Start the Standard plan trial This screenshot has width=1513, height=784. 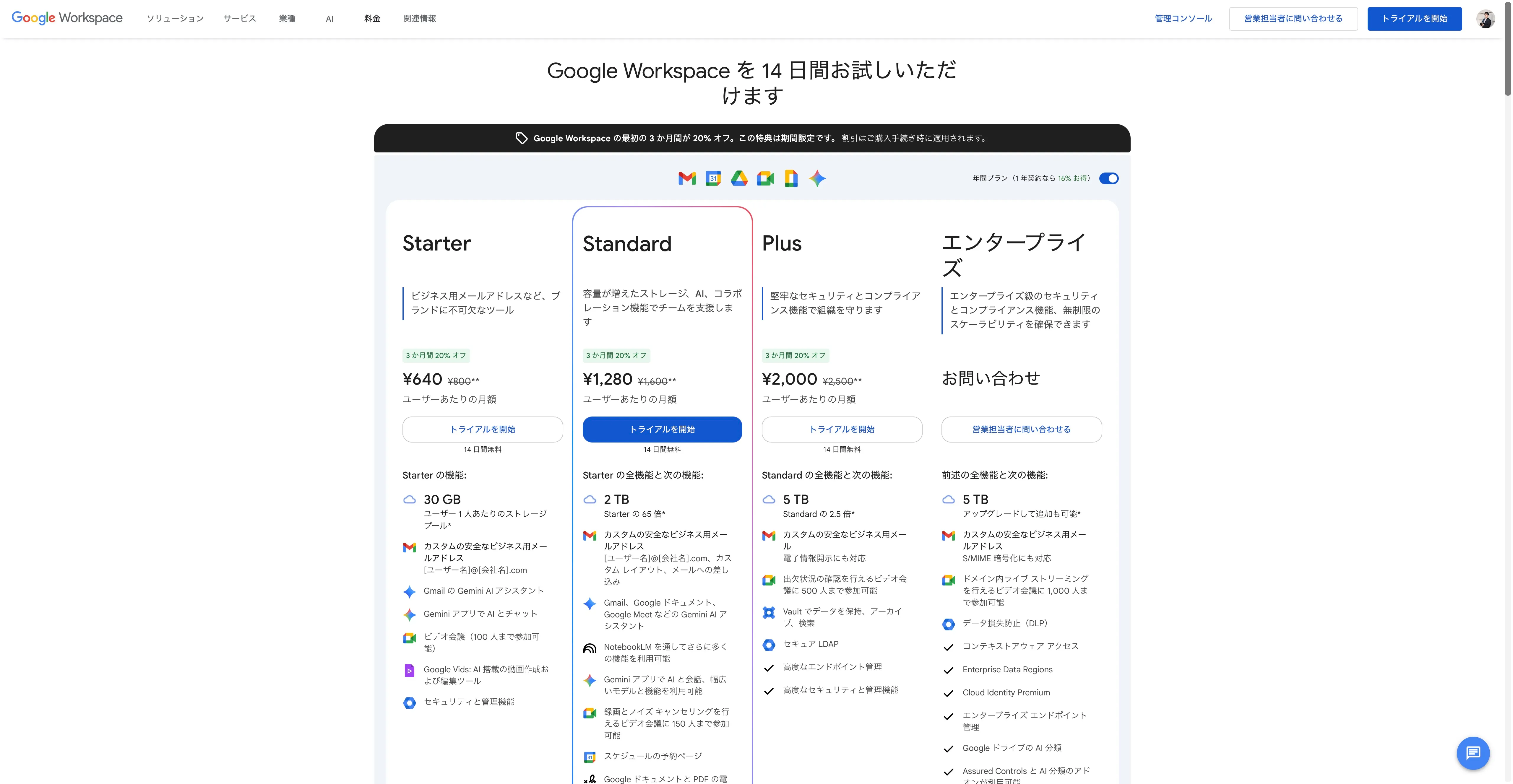coord(662,429)
